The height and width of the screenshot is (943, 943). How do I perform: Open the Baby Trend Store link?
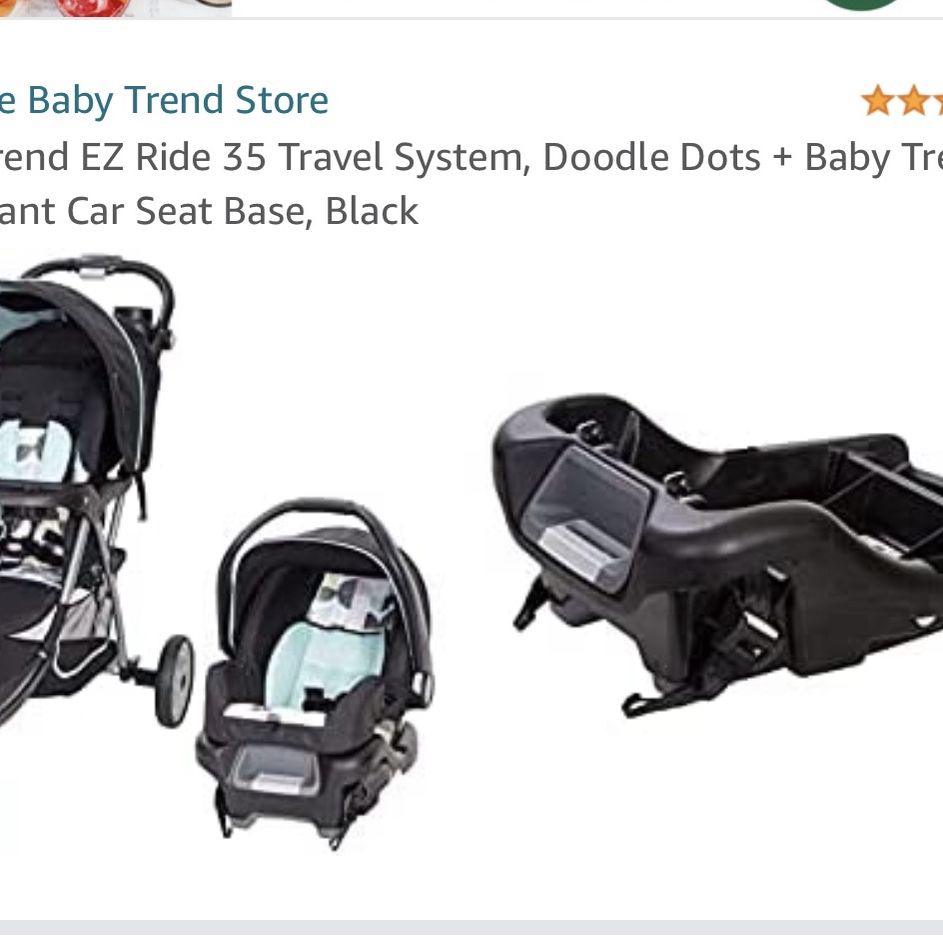pos(164,100)
